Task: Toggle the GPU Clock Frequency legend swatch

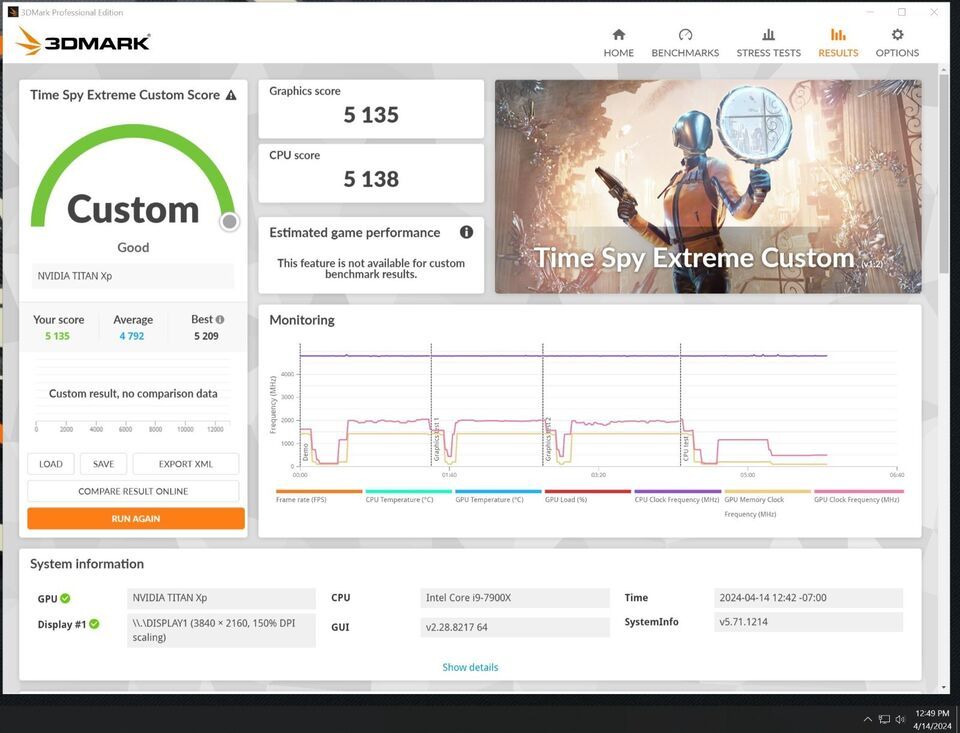Action: tap(858, 491)
